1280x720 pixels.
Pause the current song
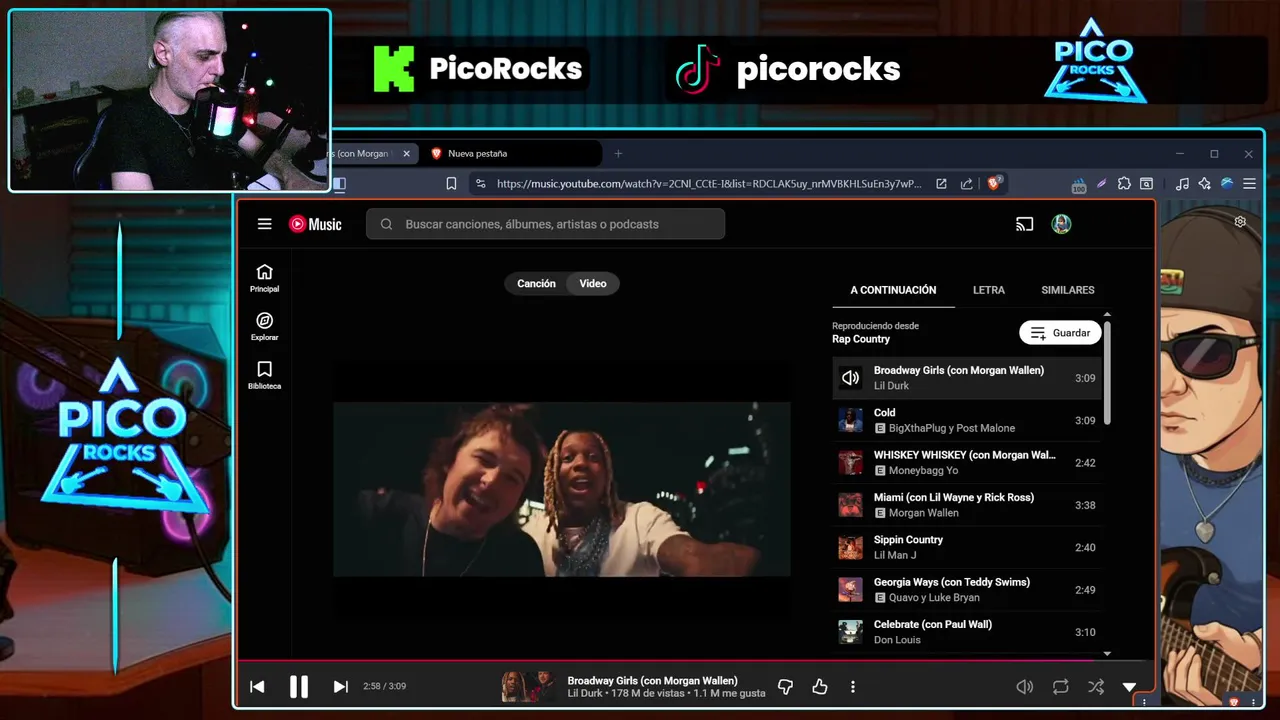tap(299, 686)
